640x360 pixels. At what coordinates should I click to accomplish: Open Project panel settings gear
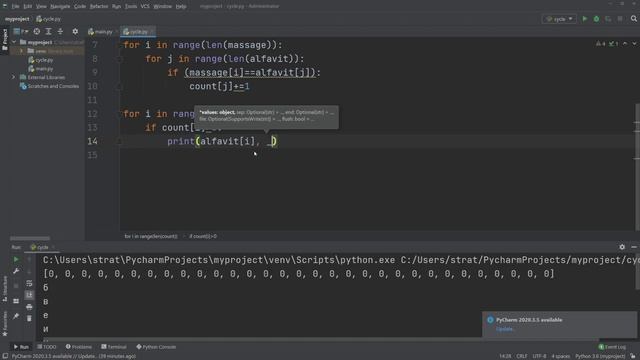coord(75,31)
